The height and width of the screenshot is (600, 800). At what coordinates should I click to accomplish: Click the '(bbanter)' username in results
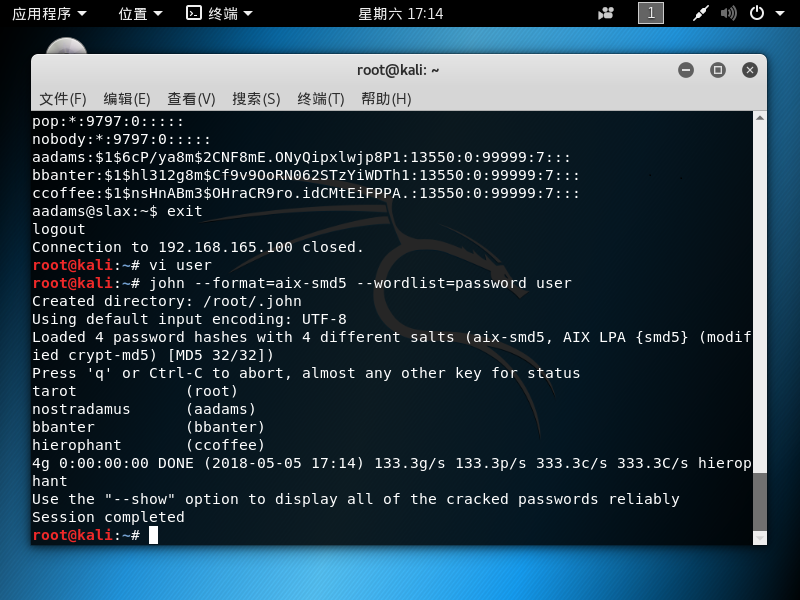[x=225, y=427]
